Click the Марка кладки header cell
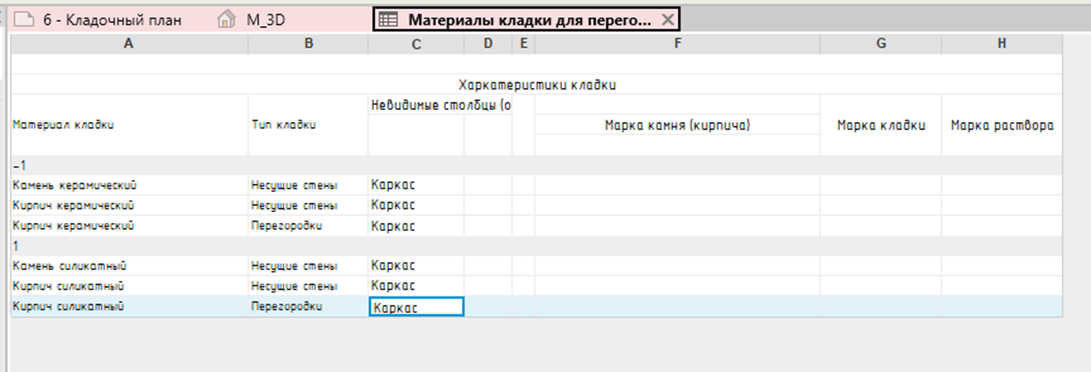This screenshot has width=1091, height=372. pyautogui.click(x=881, y=125)
